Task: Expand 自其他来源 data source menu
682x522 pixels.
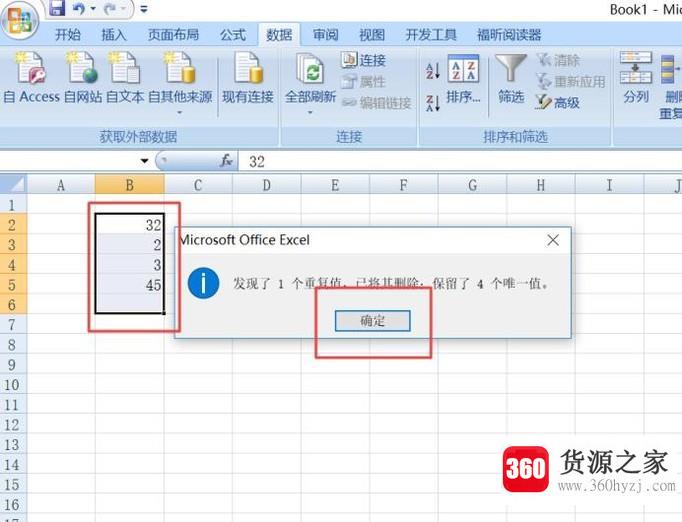Action: [180, 83]
